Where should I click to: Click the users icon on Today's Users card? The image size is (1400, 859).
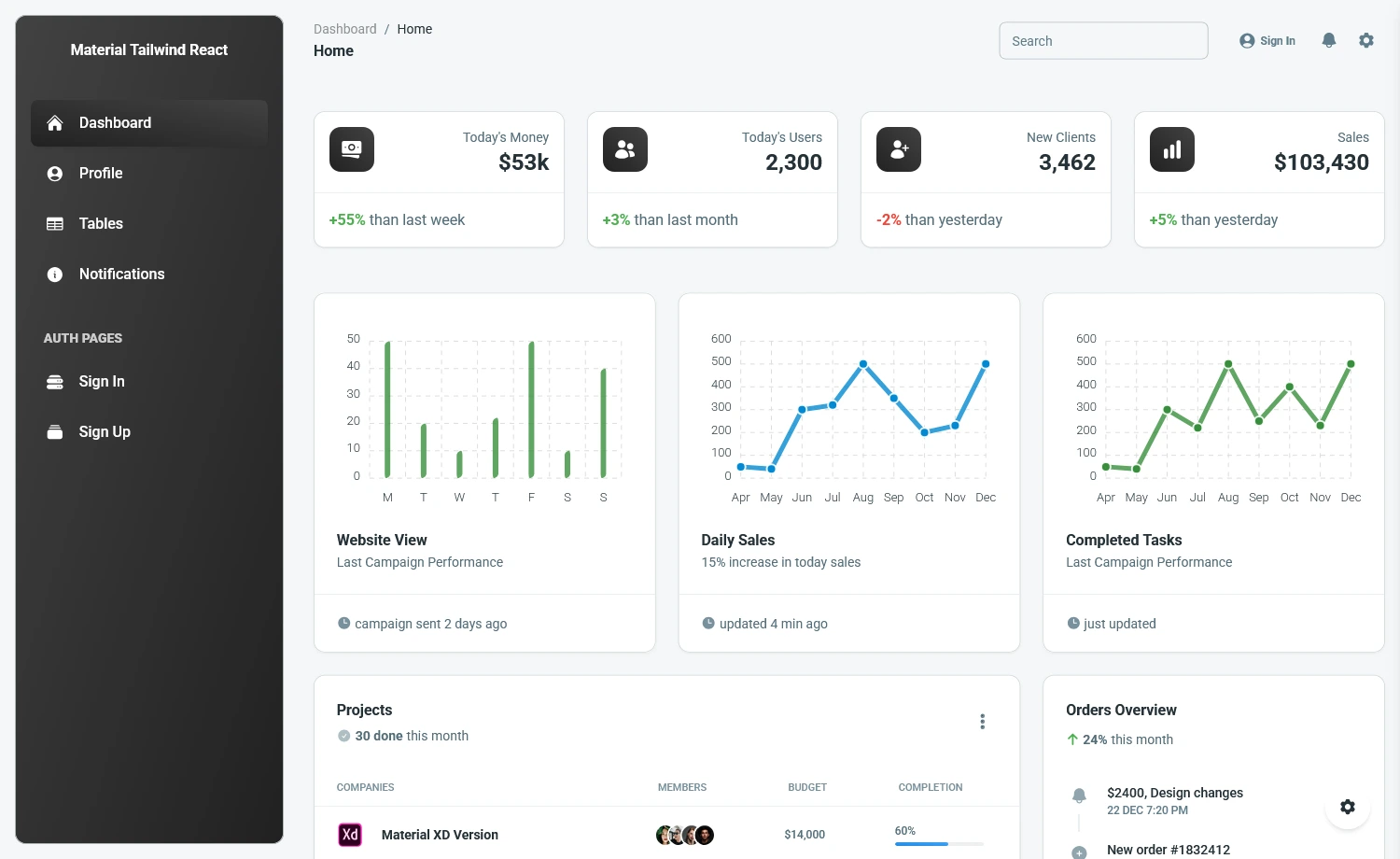(624, 149)
